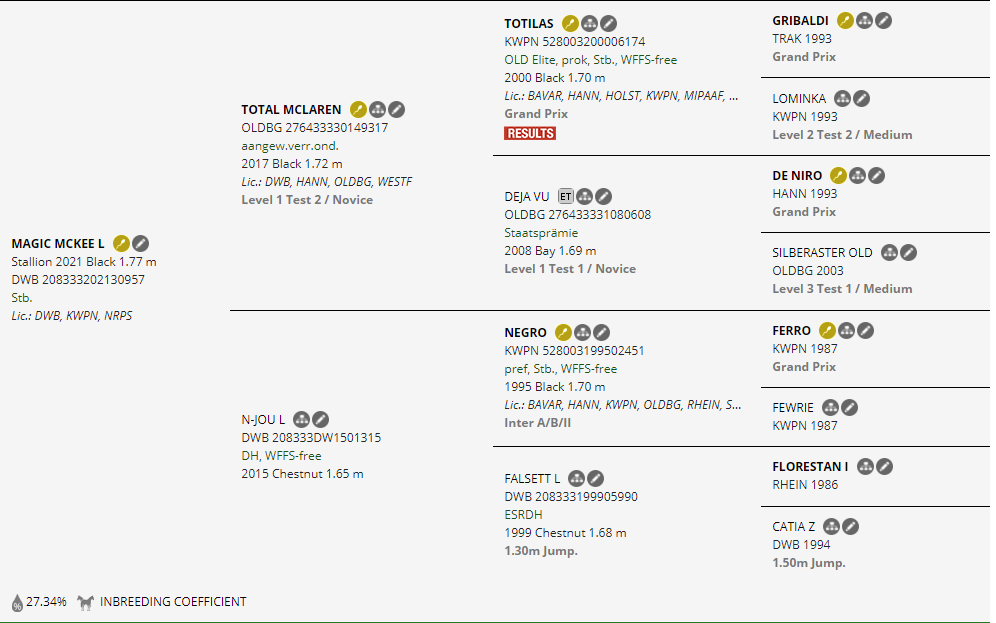The image size is (996, 623).
Task: Click the red RESULTS badge under Totilas
Action: point(530,133)
